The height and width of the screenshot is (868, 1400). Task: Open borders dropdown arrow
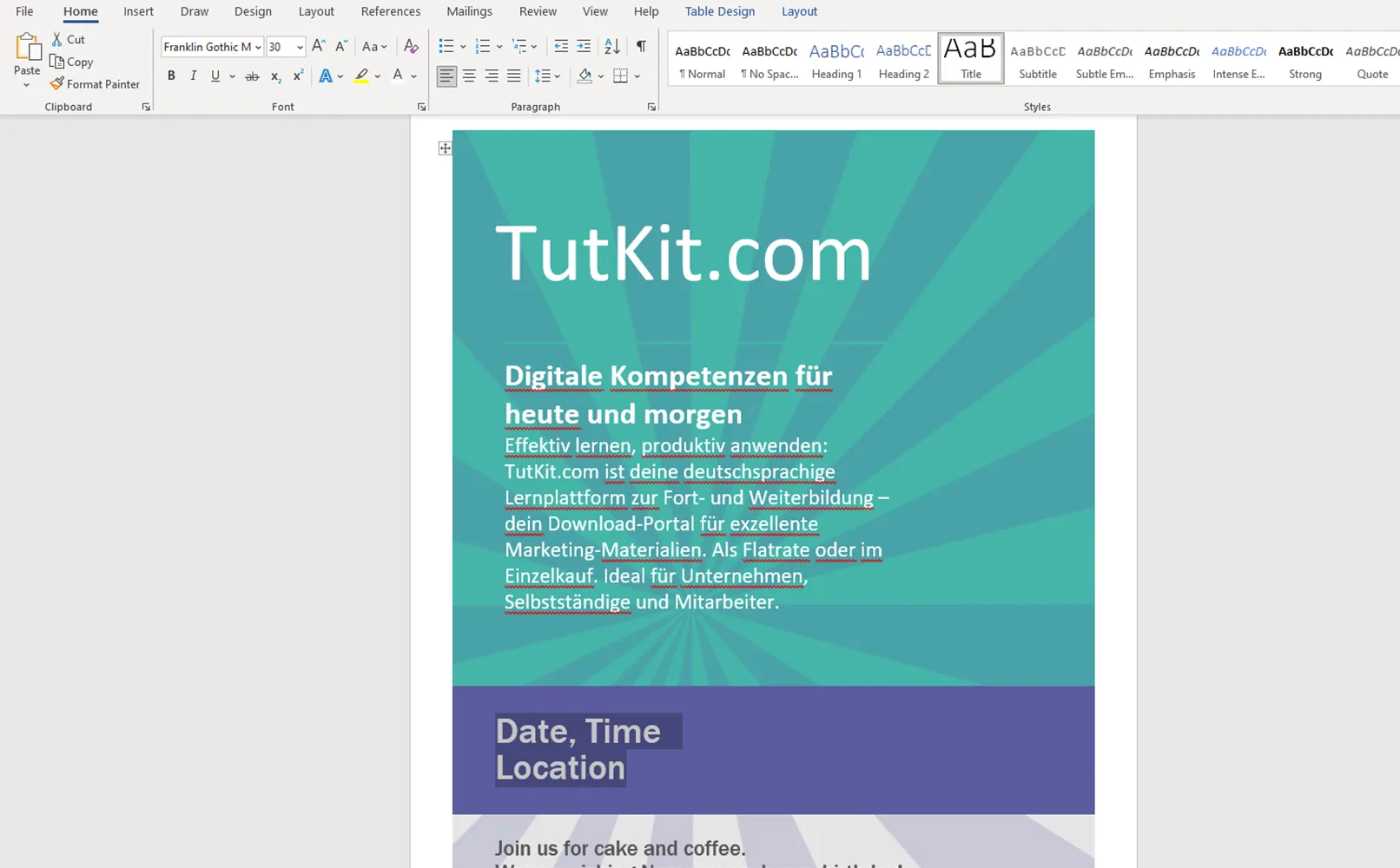637,76
